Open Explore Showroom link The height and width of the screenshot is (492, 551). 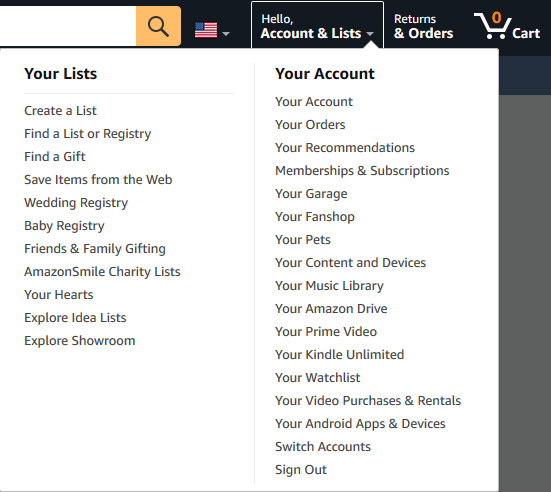79,341
